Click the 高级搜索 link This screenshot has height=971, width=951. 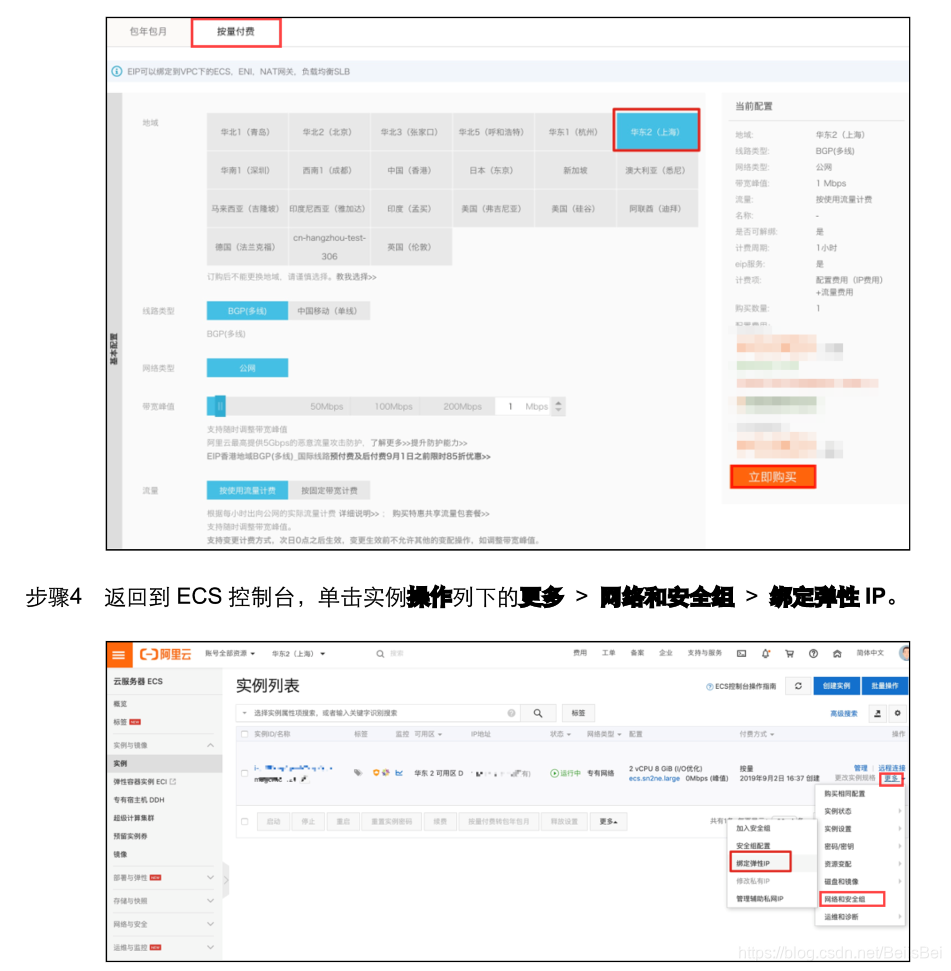pyautogui.click(x=843, y=713)
